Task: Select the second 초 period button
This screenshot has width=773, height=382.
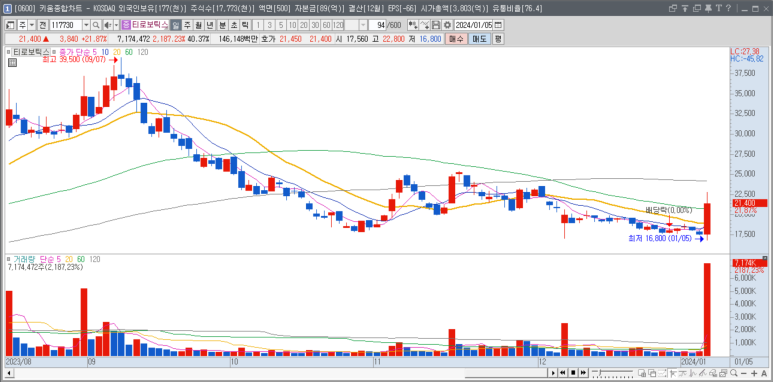Action: (234, 25)
